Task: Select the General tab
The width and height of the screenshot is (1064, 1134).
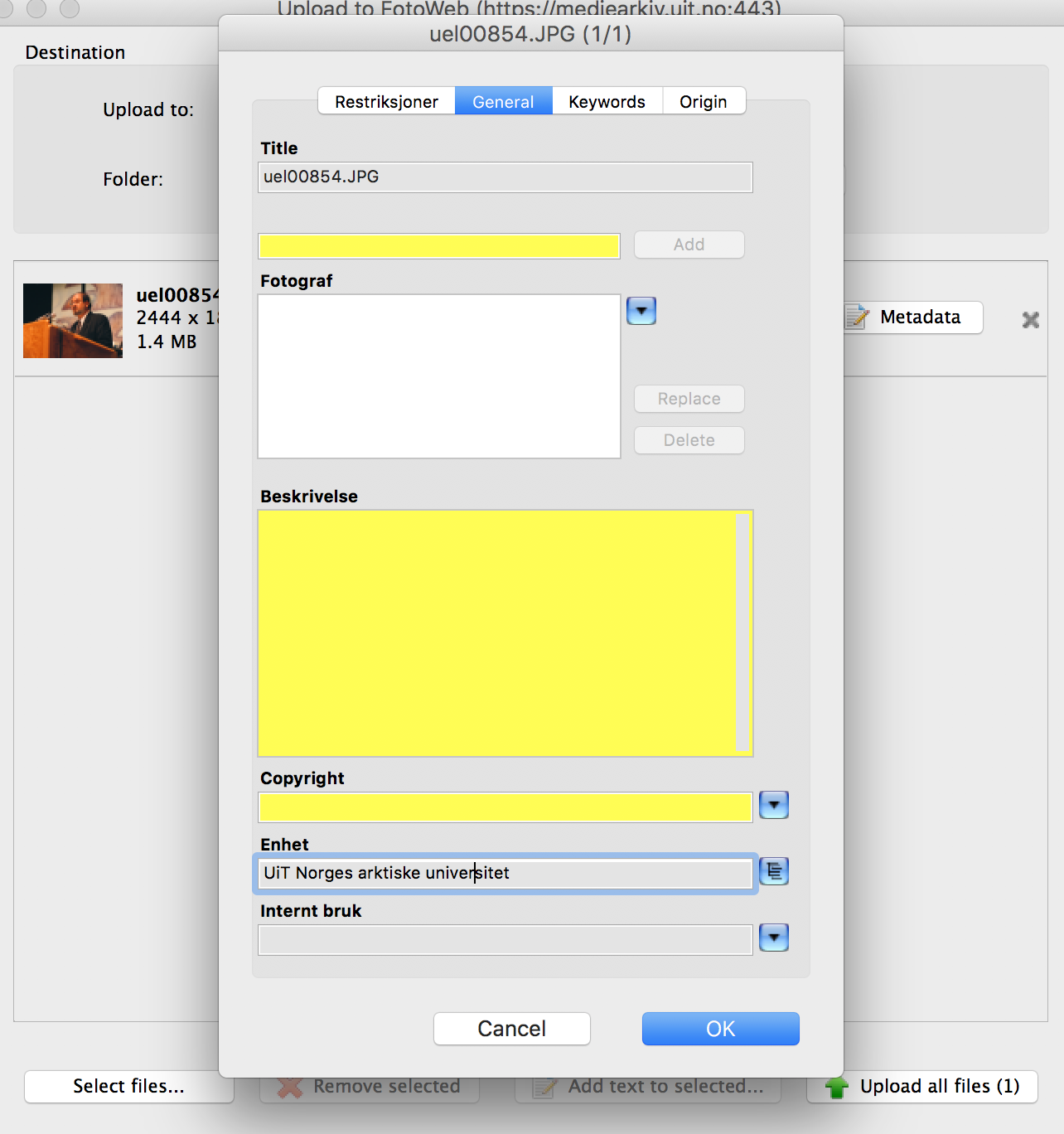Action: coord(503,101)
